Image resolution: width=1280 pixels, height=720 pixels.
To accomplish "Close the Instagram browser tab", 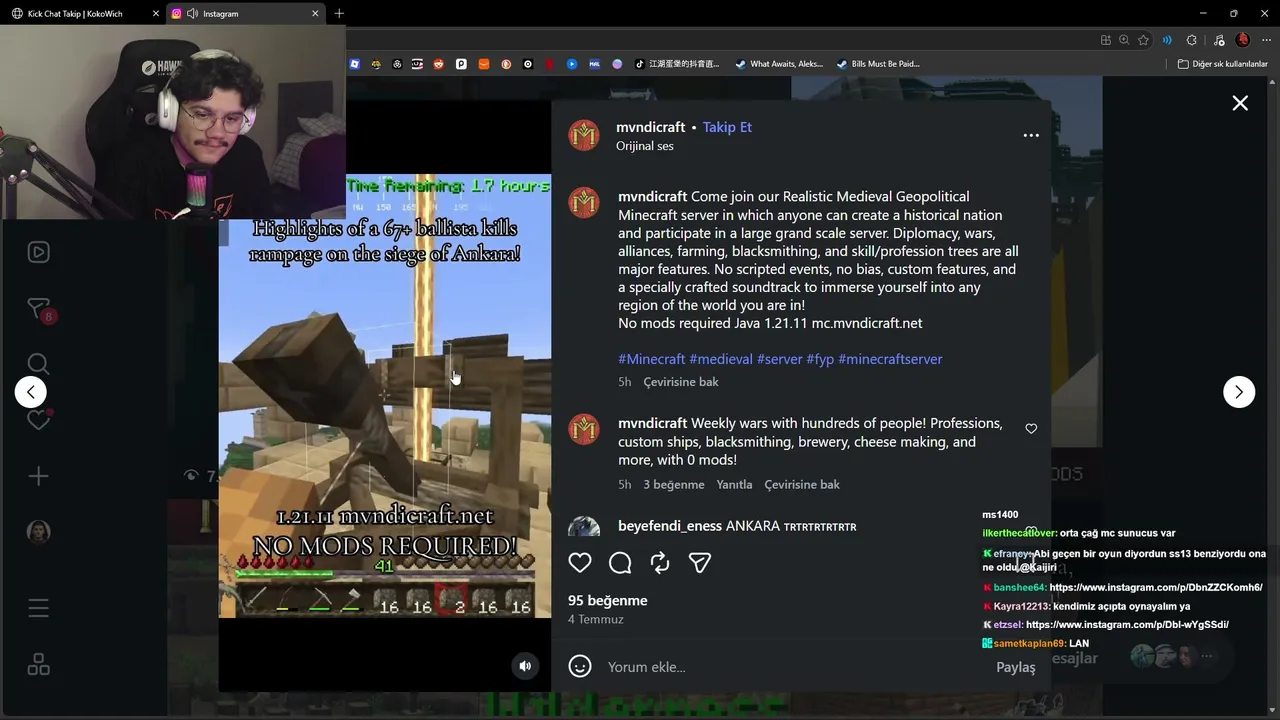I will click(315, 14).
